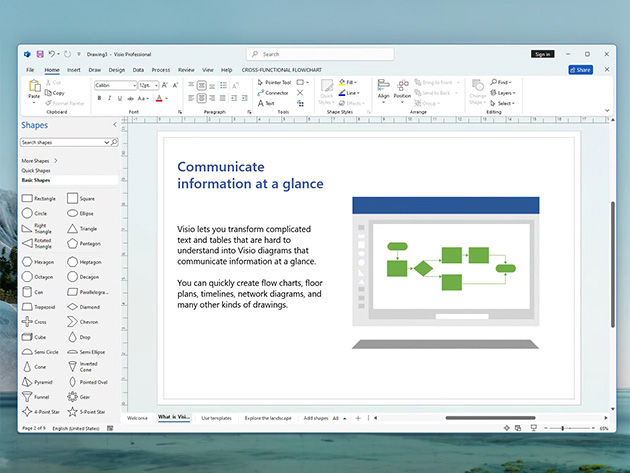Switch to Use templates page tab
Viewport: 630px width, 473px height.
click(x=216, y=417)
